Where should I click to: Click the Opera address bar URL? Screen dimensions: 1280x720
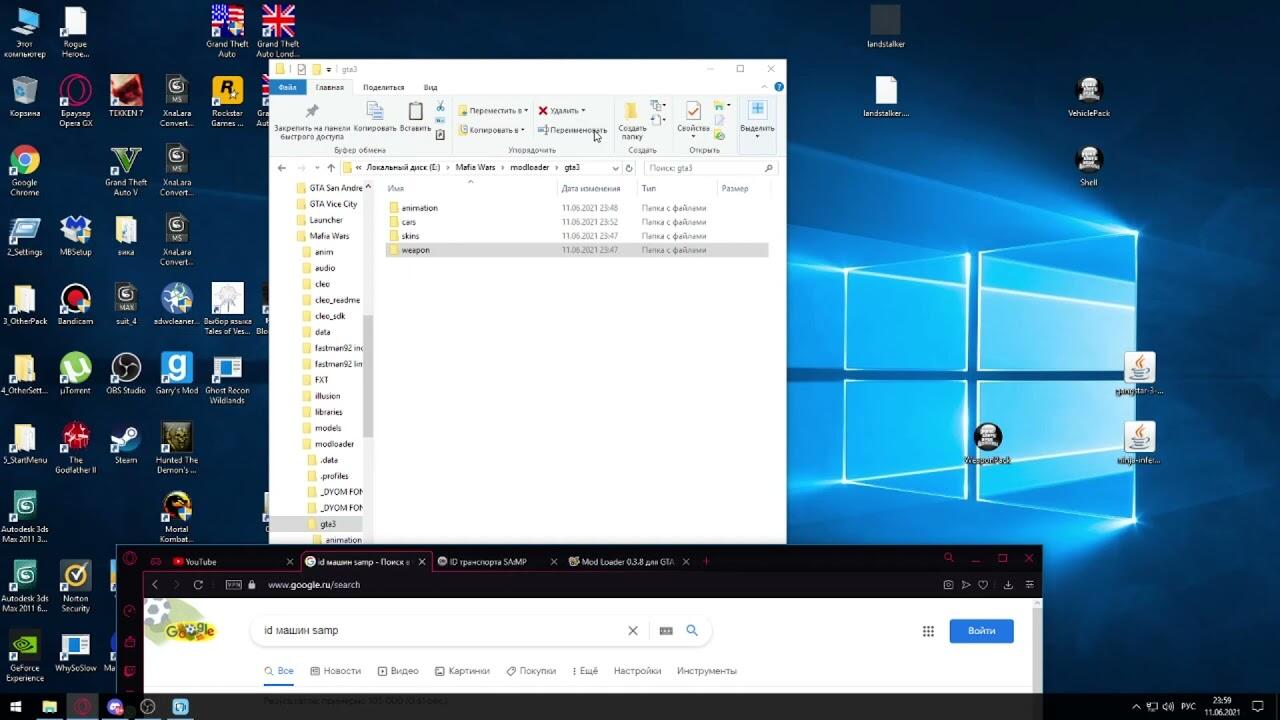pos(314,585)
